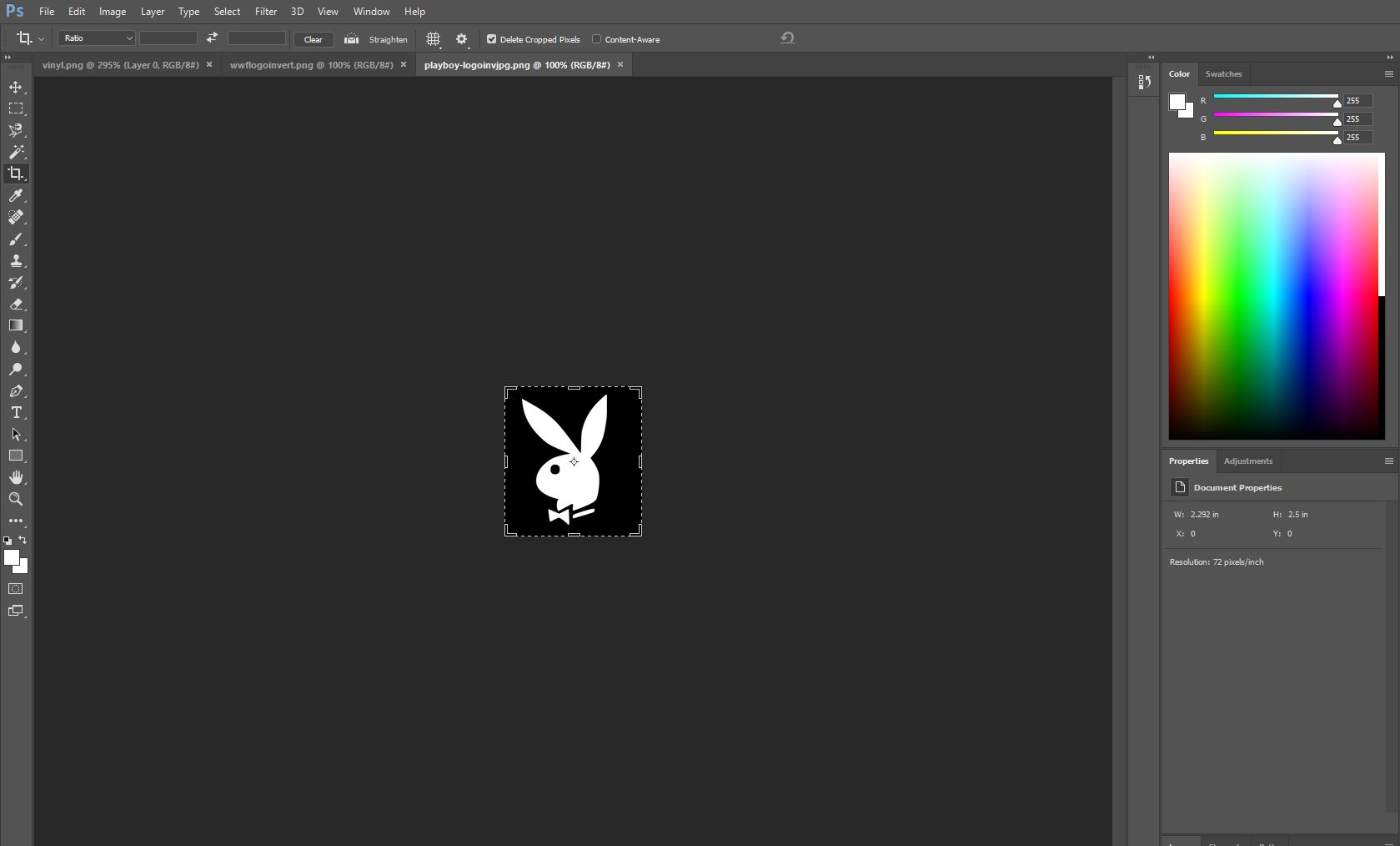
Task: Select the Crop tool in the toolbox
Action: [x=16, y=174]
